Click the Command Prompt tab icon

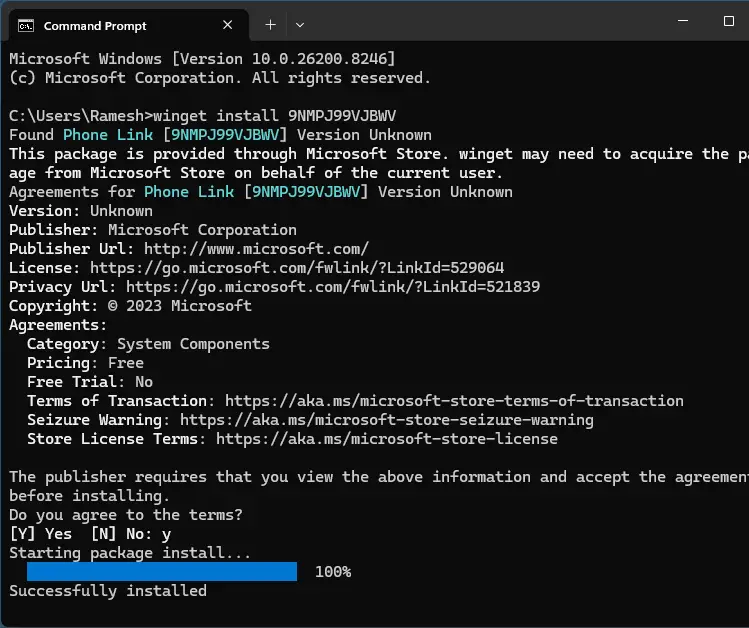[26, 25]
